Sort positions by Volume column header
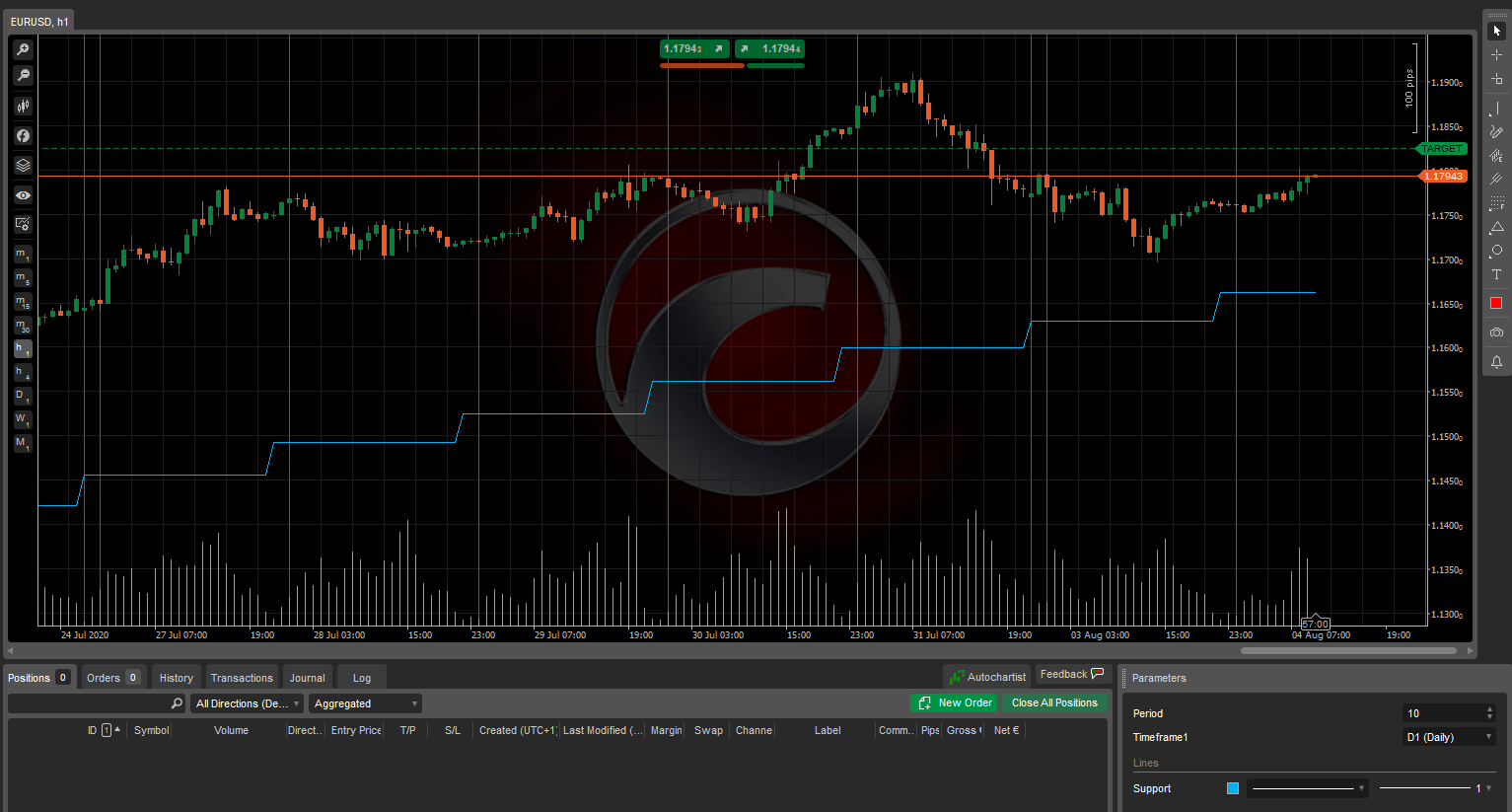 (231, 730)
